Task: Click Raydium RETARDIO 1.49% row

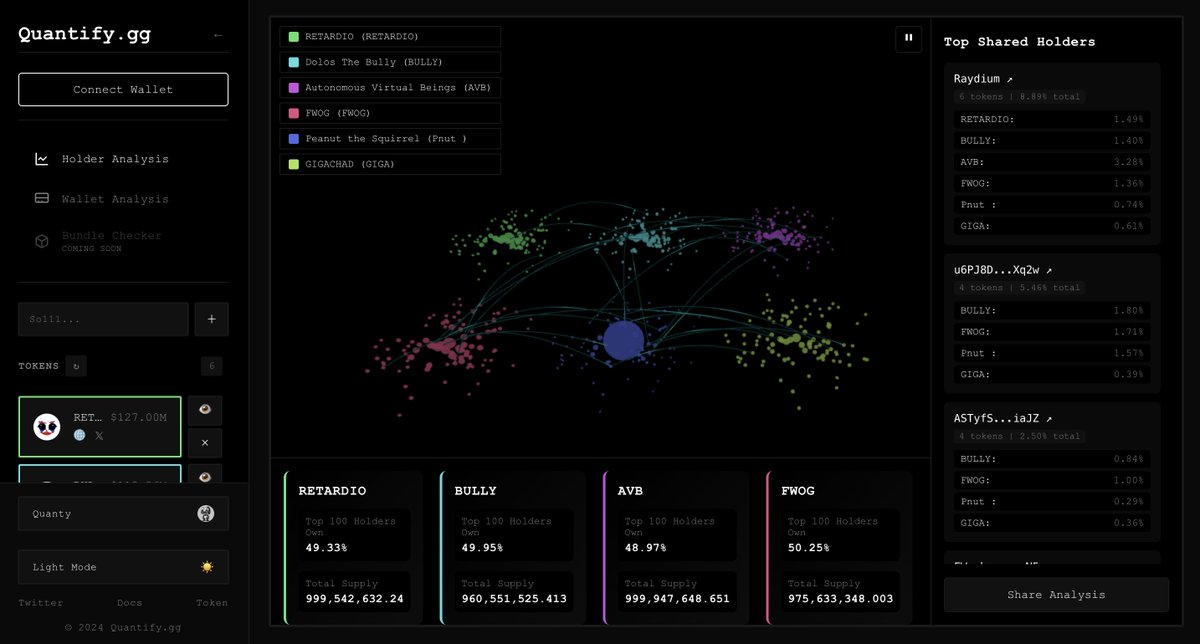Action: click(1052, 119)
